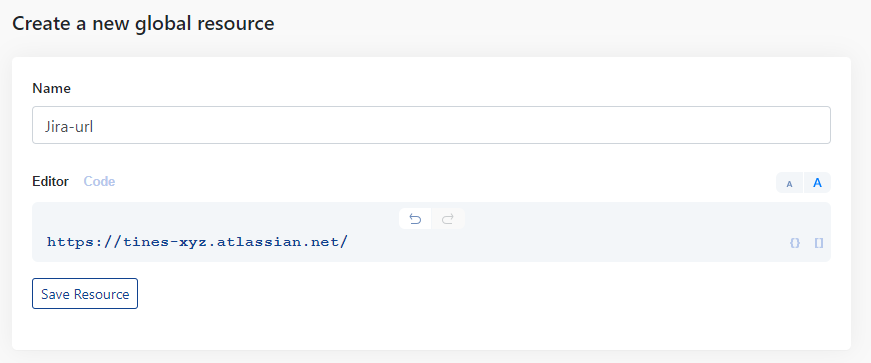Revert the last edit using the undo button
Viewport: 871px width, 363px height.
415,219
